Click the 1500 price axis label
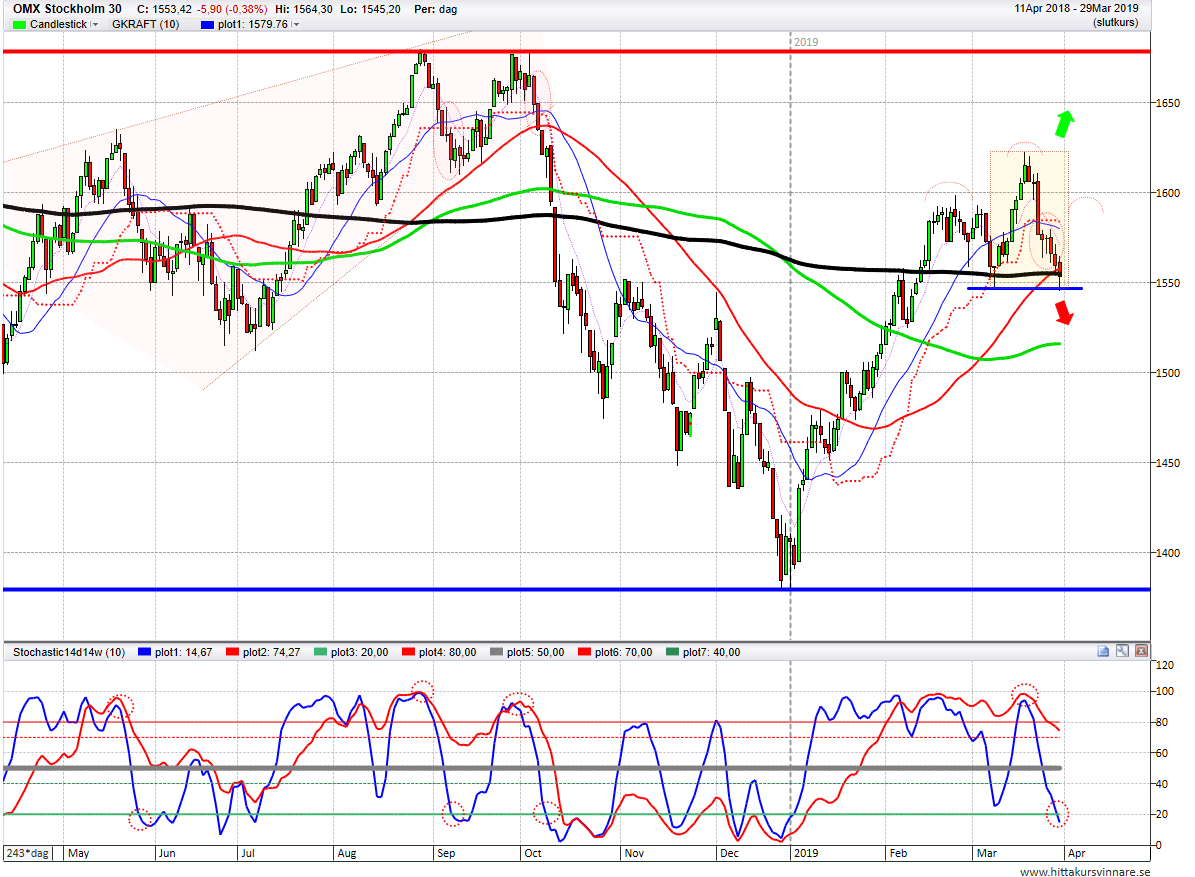 click(x=1167, y=373)
